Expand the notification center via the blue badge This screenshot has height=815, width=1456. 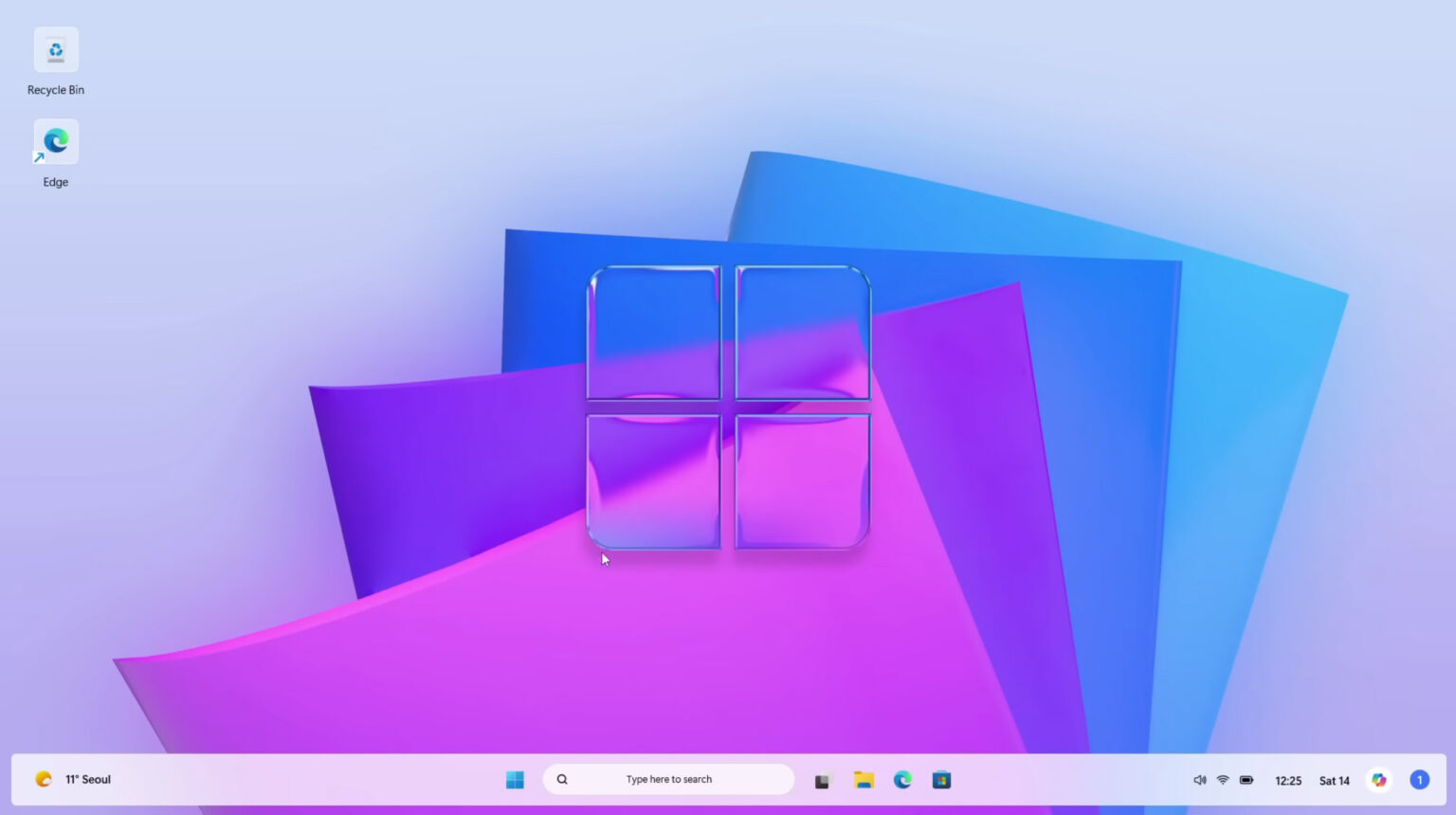tap(1419, 779)
